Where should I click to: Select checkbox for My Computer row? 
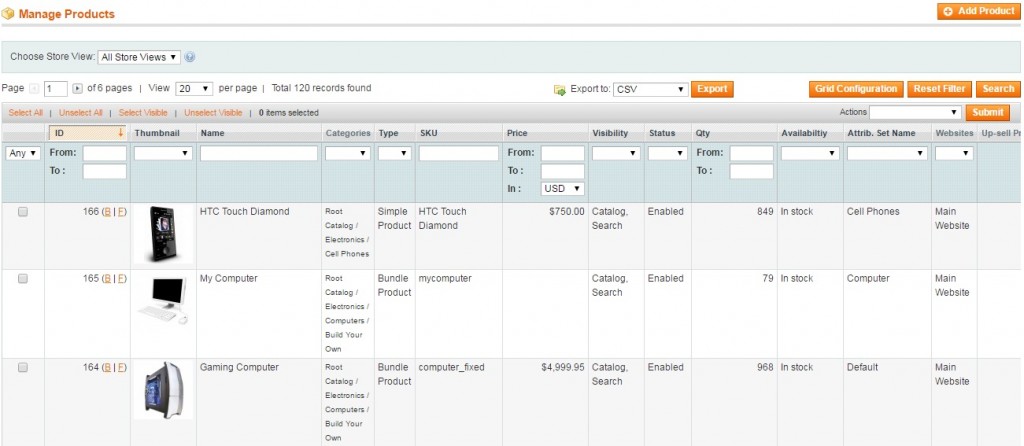click(x=23, y=279)
